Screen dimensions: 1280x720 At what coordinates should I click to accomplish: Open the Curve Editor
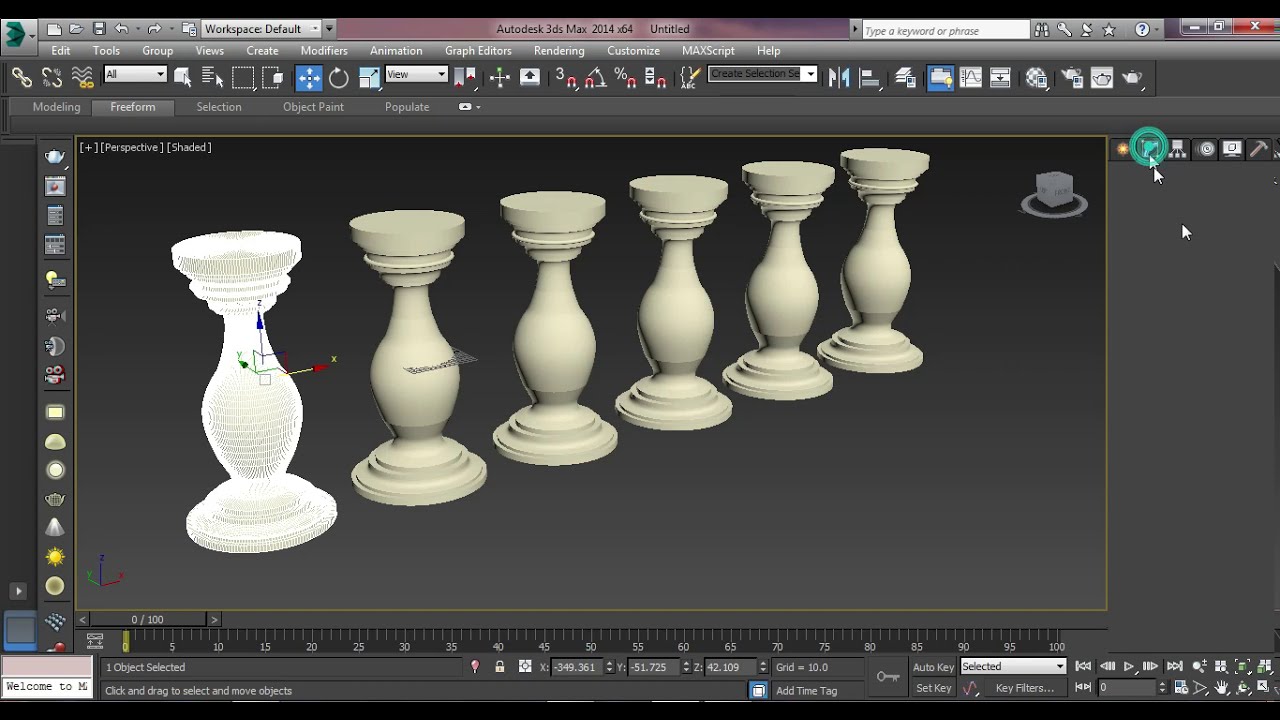pos(971,78)
